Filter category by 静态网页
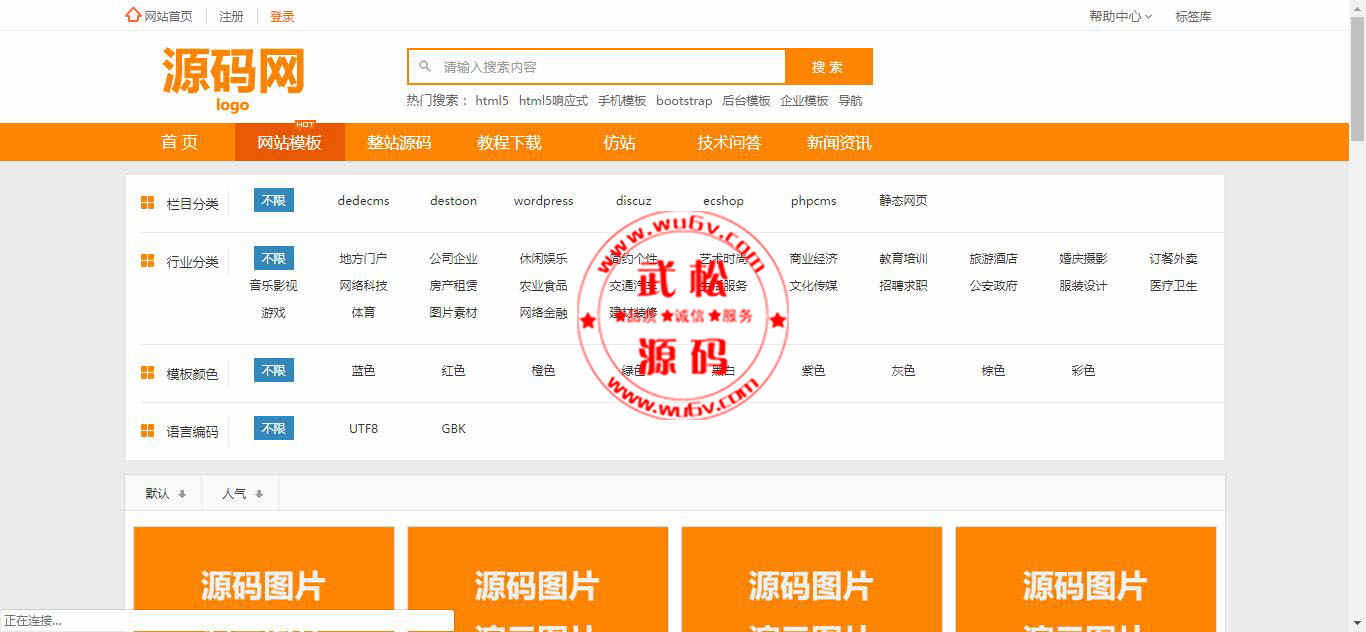The width and height of the screenshot is (1366, 632). click(903, 201)
